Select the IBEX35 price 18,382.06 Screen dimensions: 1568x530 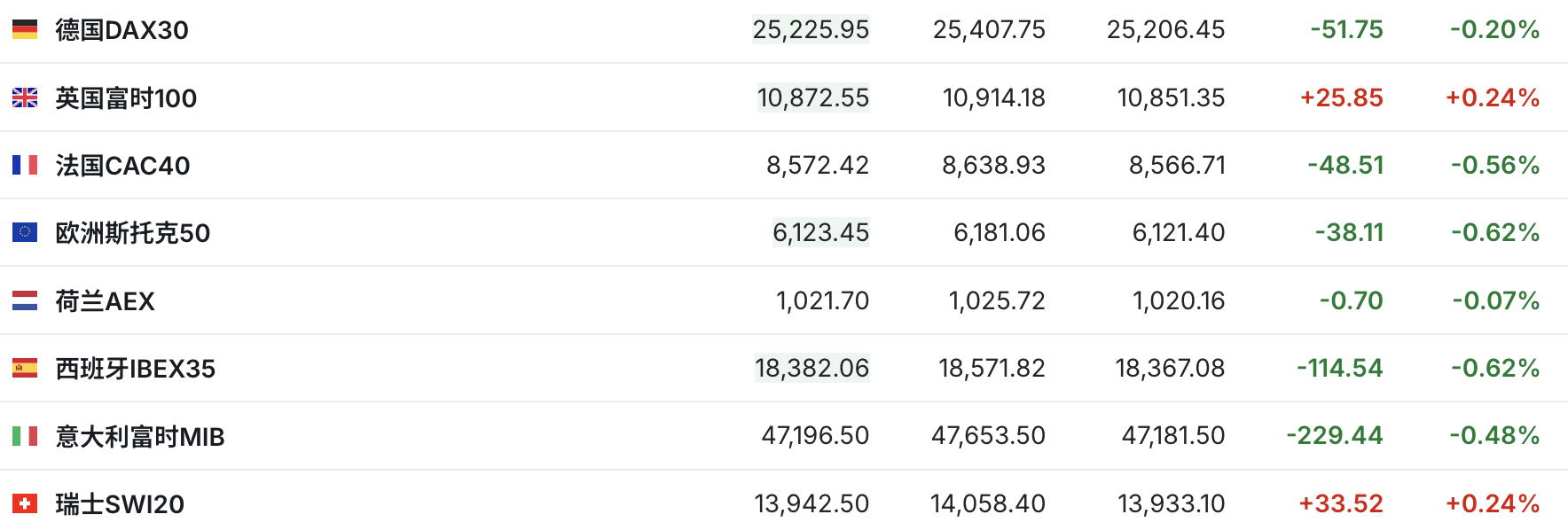[811, 368]
